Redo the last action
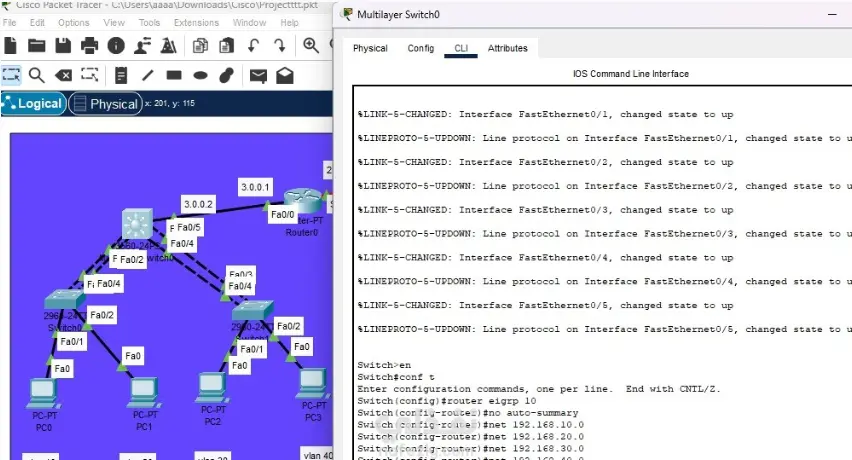Screen dimensions: 852x460 279,46
